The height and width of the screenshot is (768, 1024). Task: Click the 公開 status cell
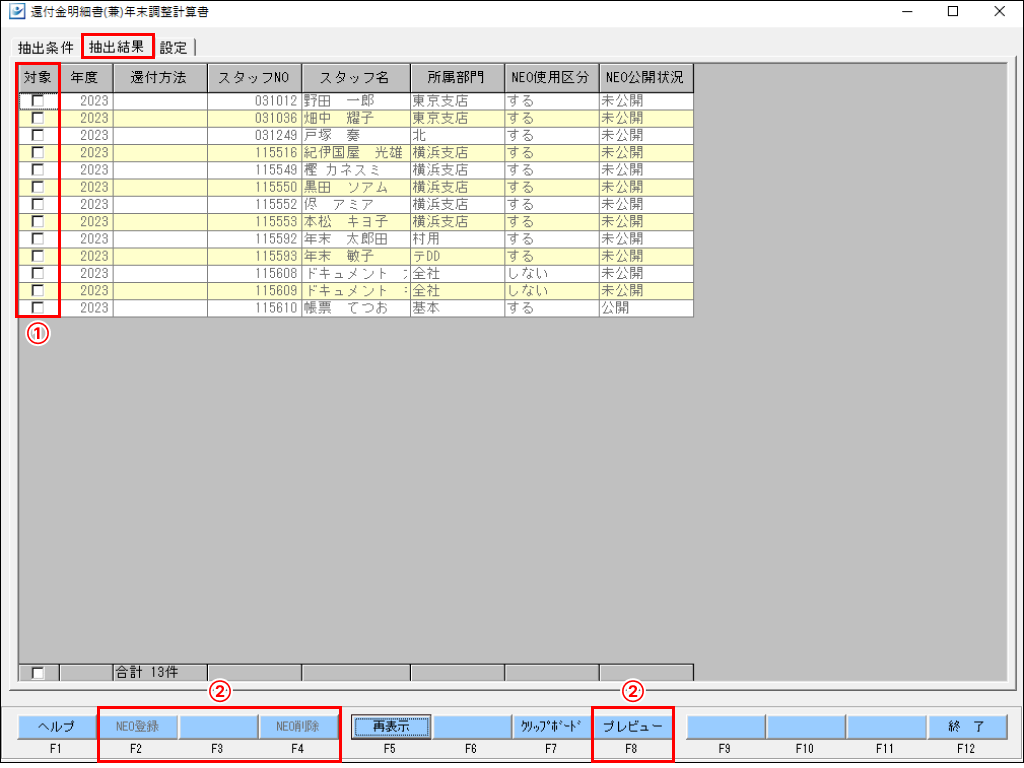click(646, 307)
